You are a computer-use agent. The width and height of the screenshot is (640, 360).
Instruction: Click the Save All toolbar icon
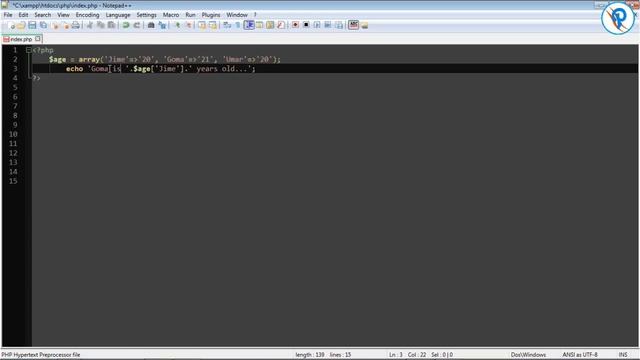pos(43,25)
